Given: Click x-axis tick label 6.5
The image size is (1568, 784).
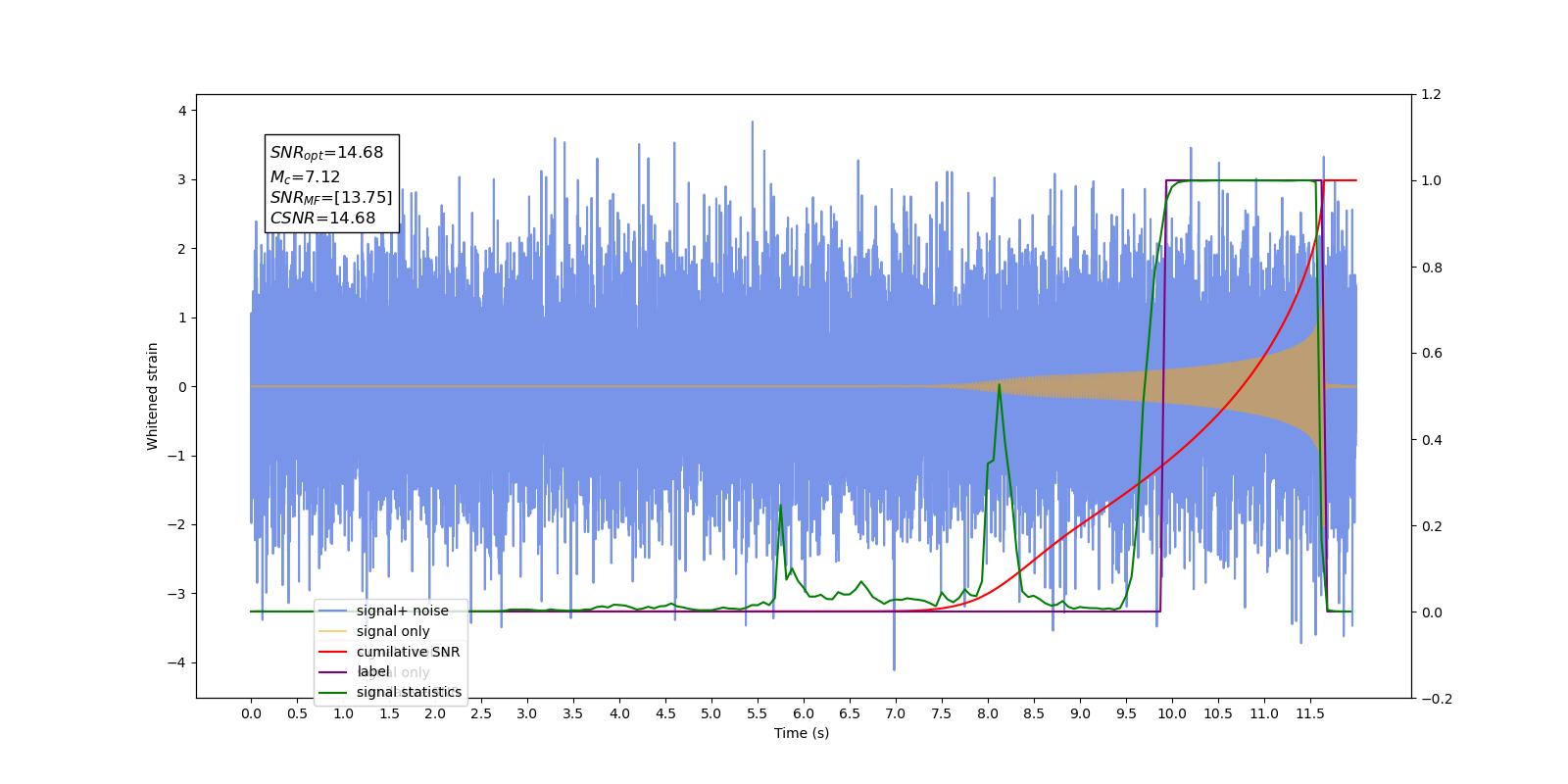Looking at the screenshot, I should click(850, 713).
